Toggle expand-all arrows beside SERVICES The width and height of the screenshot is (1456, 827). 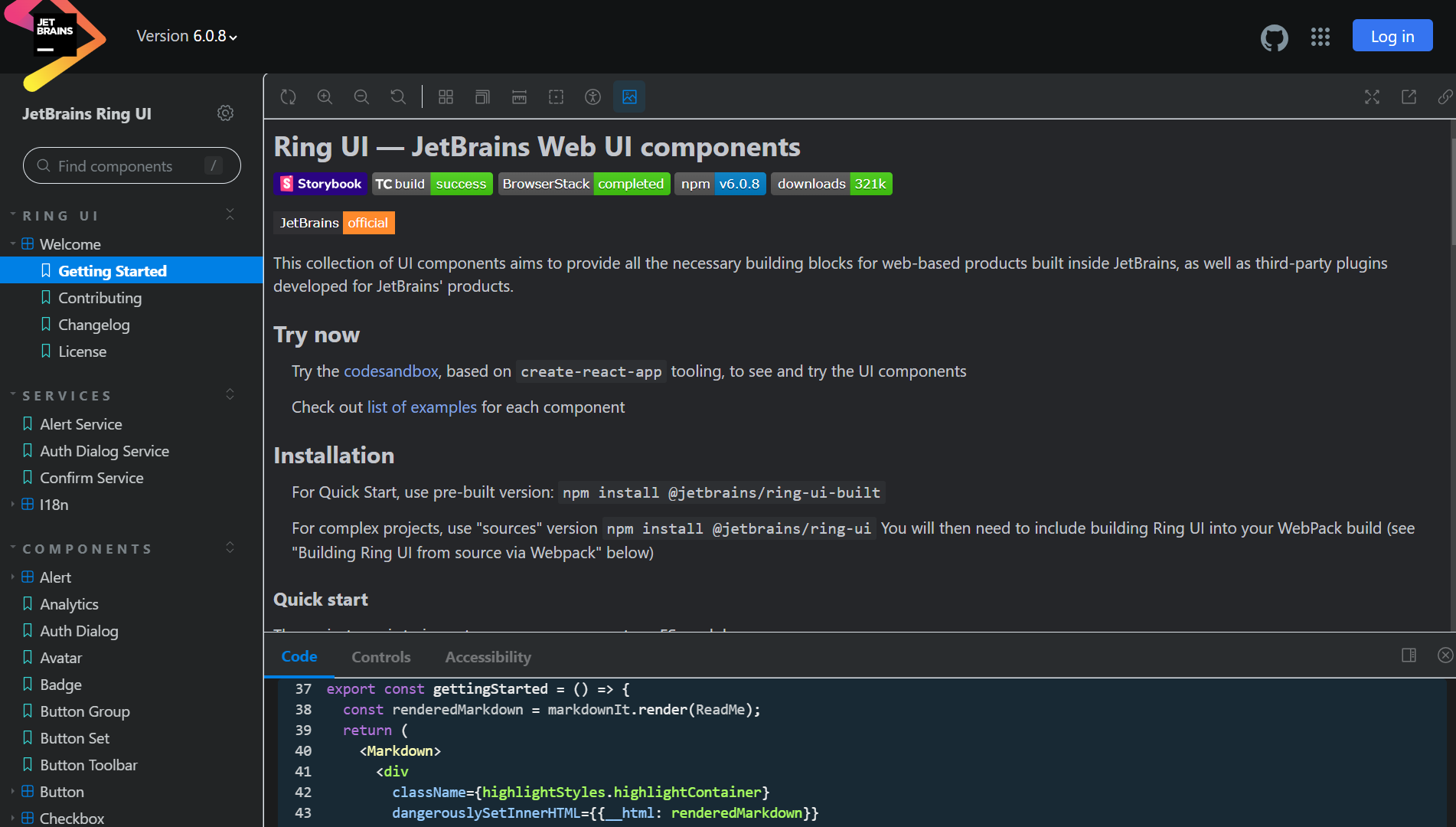[x=230, y=394]
